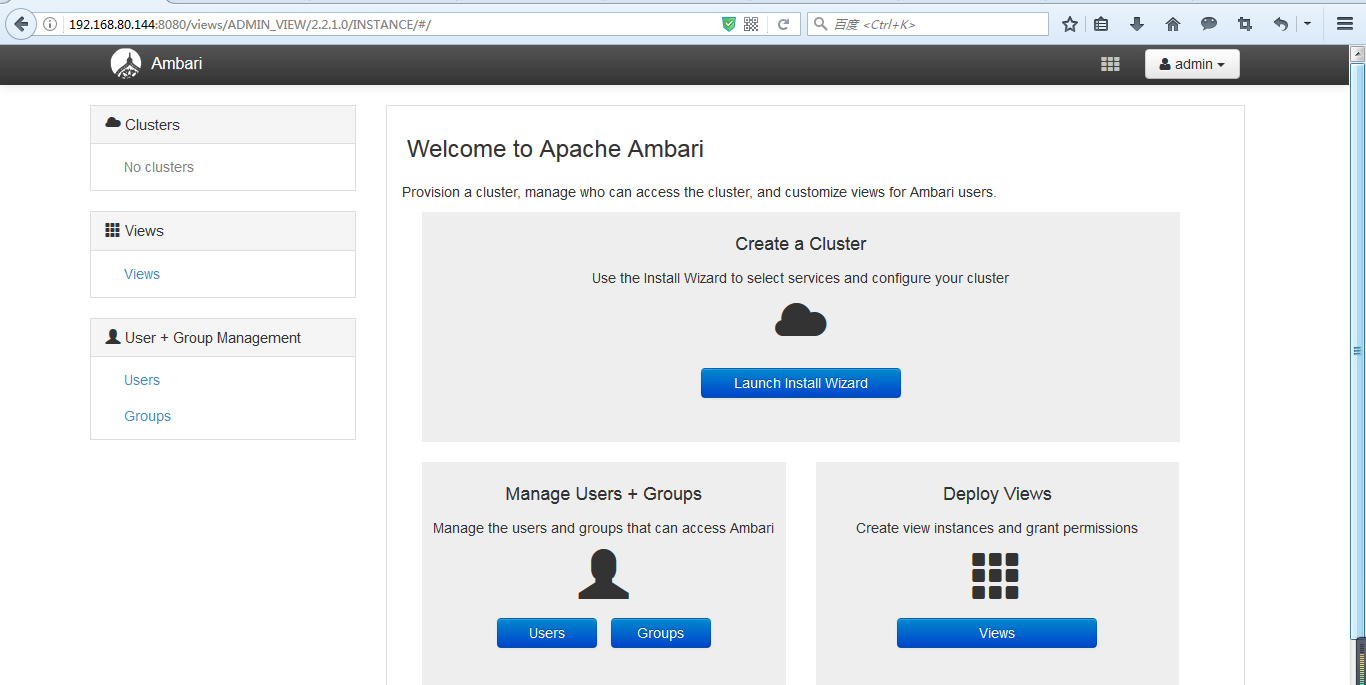Click the cloud icon under Create a Cluster
The width and height of the screenshot is (1366, 685).
pos(801,320)
